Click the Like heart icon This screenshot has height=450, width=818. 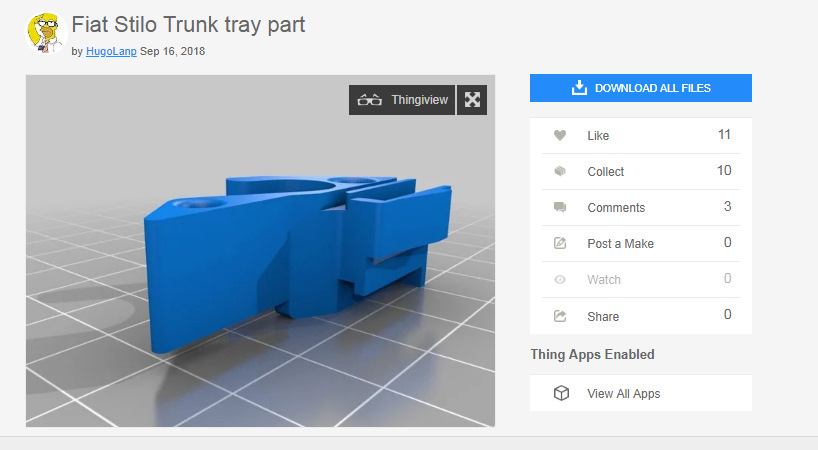click(560, 135)
